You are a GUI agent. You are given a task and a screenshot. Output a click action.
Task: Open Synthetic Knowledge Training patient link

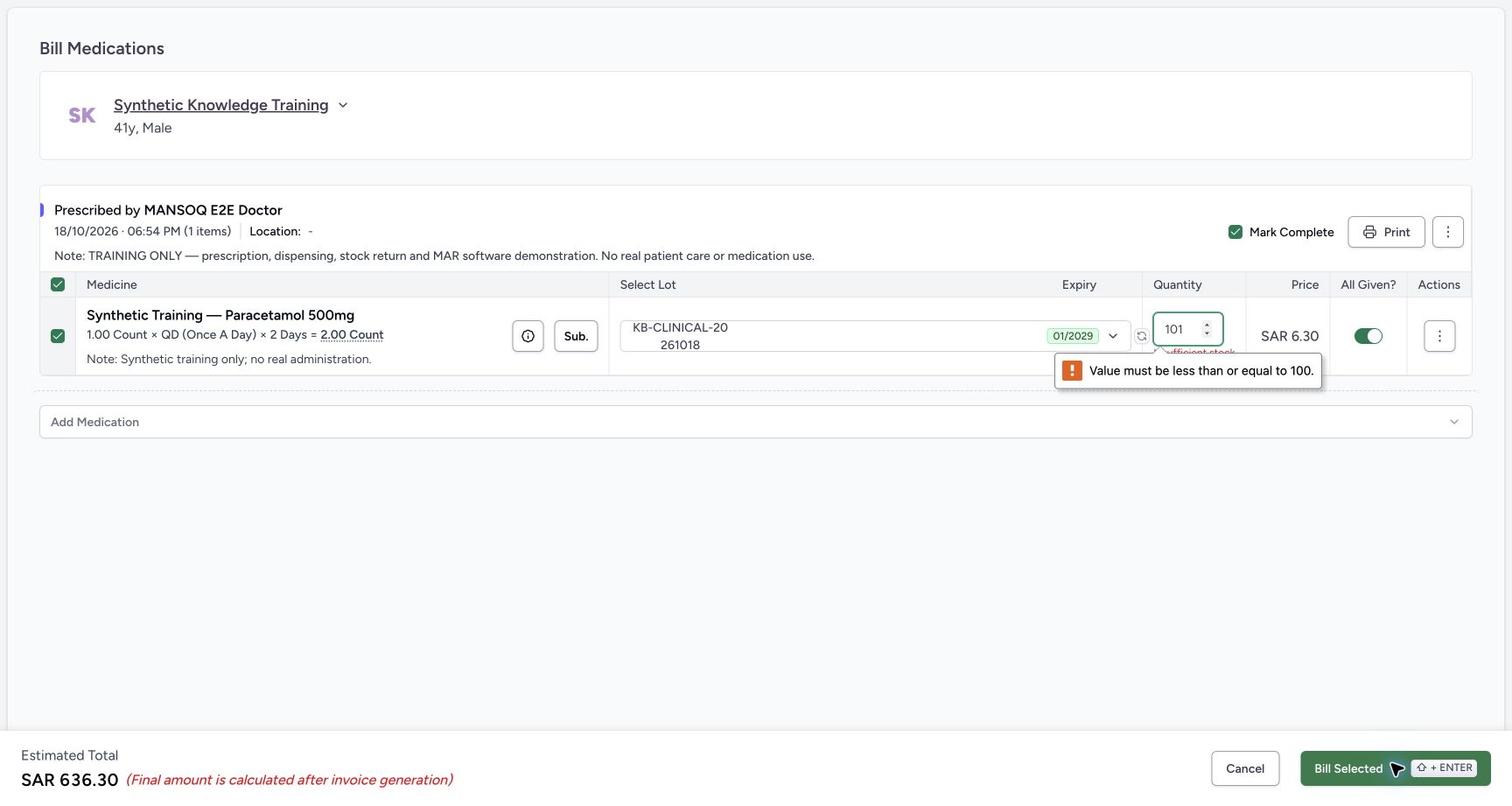tap(221, 105)
